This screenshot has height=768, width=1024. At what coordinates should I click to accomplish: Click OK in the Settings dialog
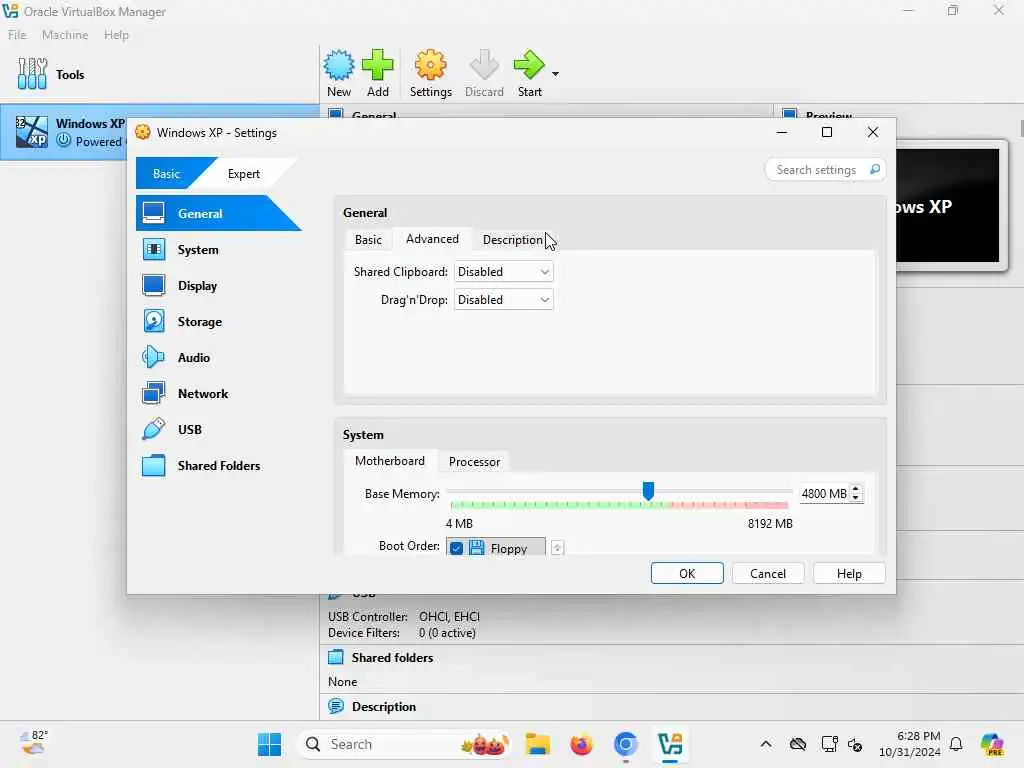687,573
